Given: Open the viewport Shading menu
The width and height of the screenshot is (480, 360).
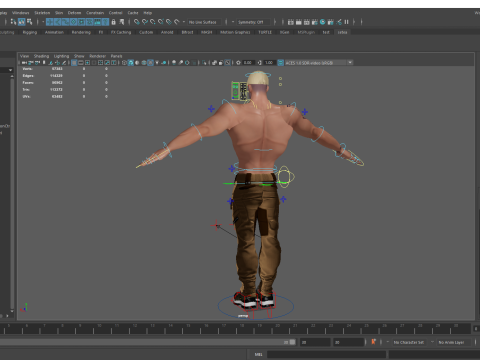Looking at the screenshot, I should (x=41, y=56).
